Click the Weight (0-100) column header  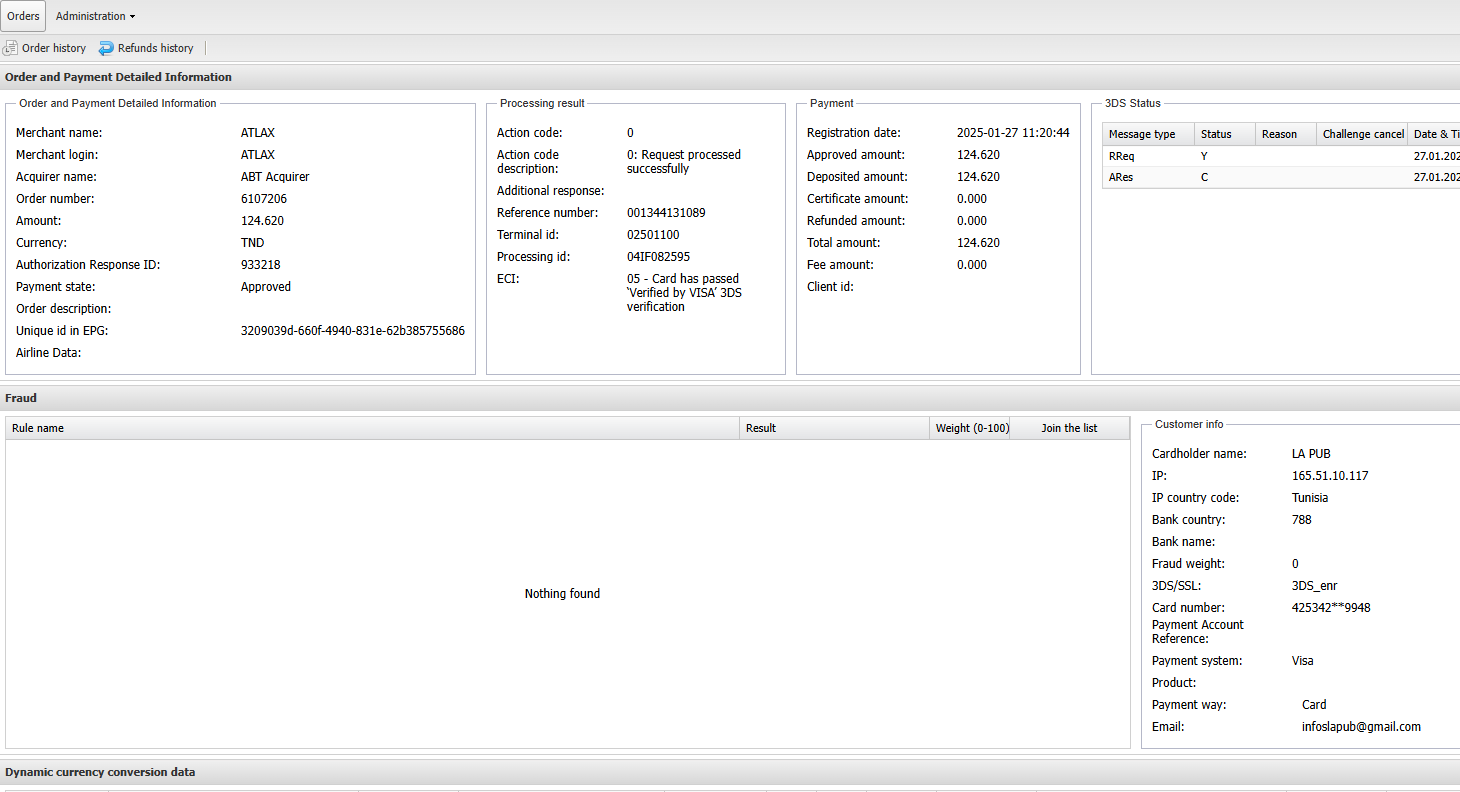pos(971,428)
